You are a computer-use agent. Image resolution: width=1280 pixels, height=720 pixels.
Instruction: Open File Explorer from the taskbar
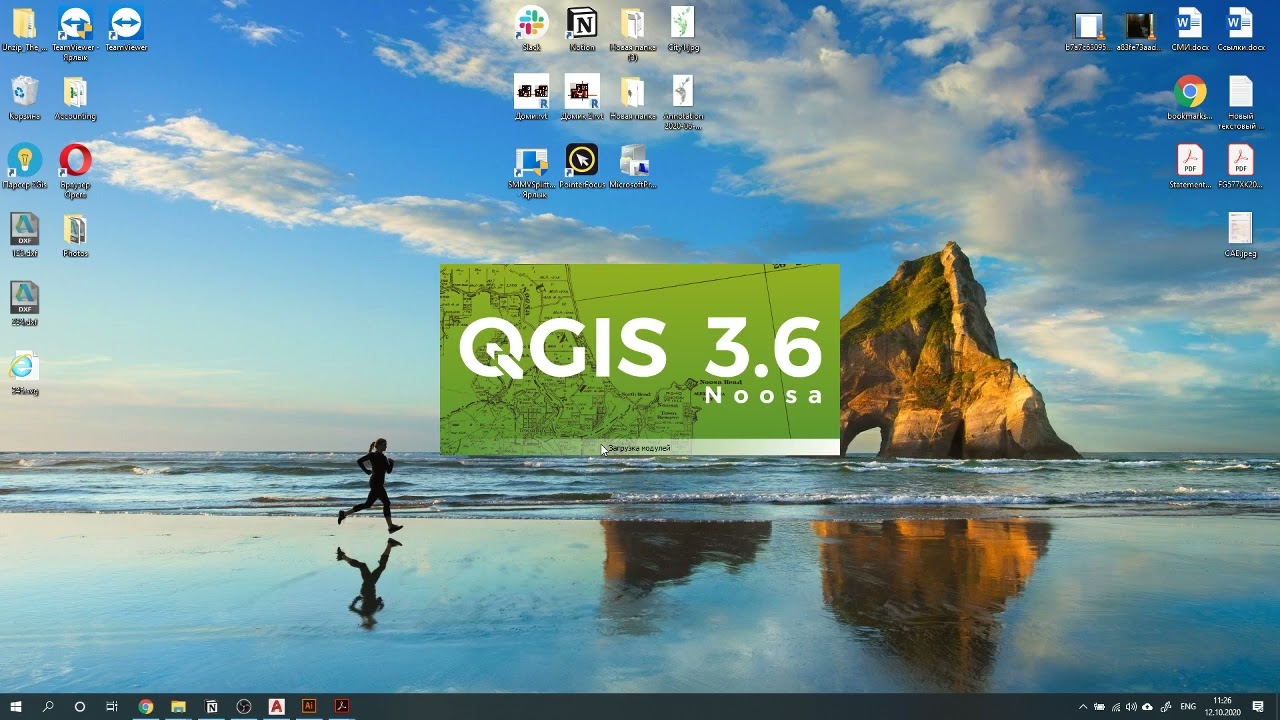(x=178, y=706)
